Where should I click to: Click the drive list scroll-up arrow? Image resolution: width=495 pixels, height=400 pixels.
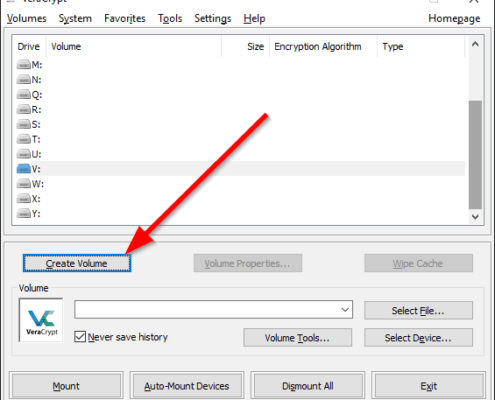coord(475,44)
